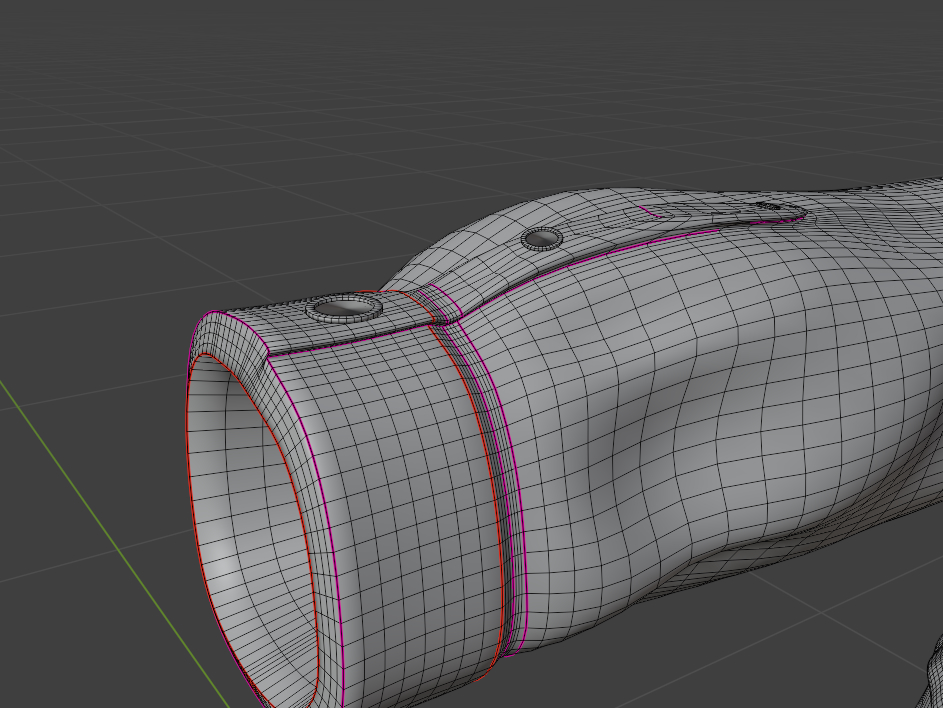Select the middle rivet hole on the strap
The width and height of the screenshot is (943, 708).
point(542,238)
